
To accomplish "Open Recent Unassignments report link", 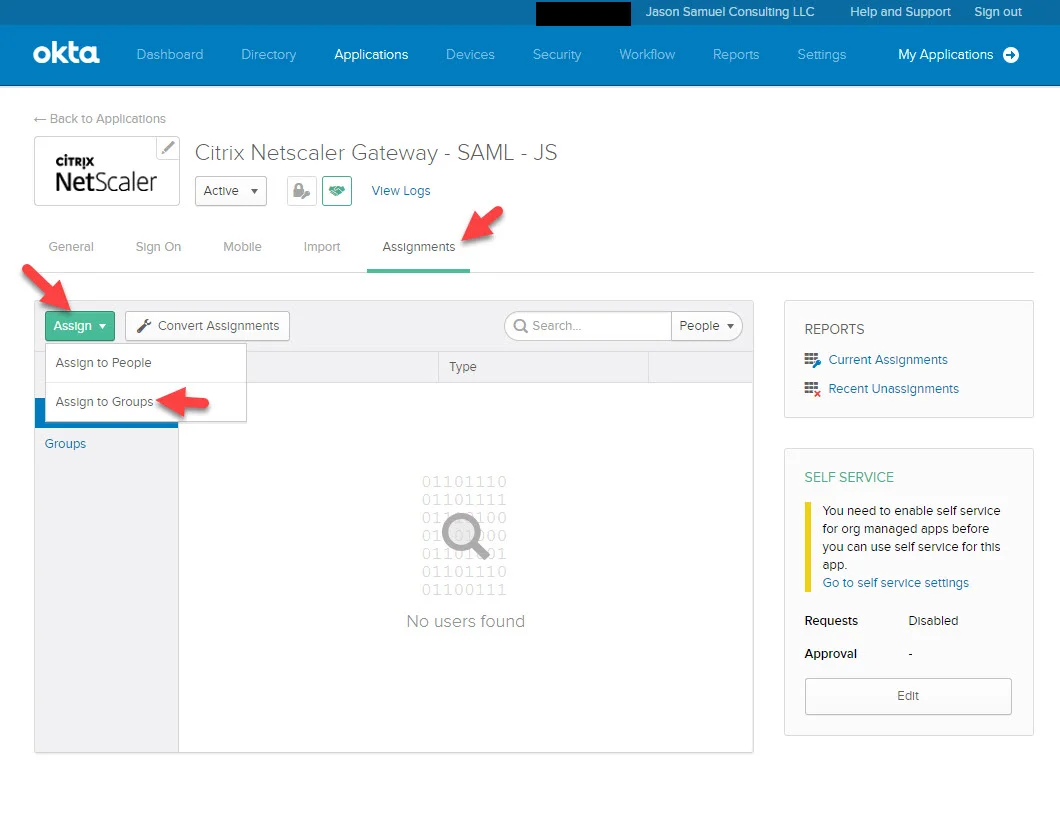I will (893, 389).
